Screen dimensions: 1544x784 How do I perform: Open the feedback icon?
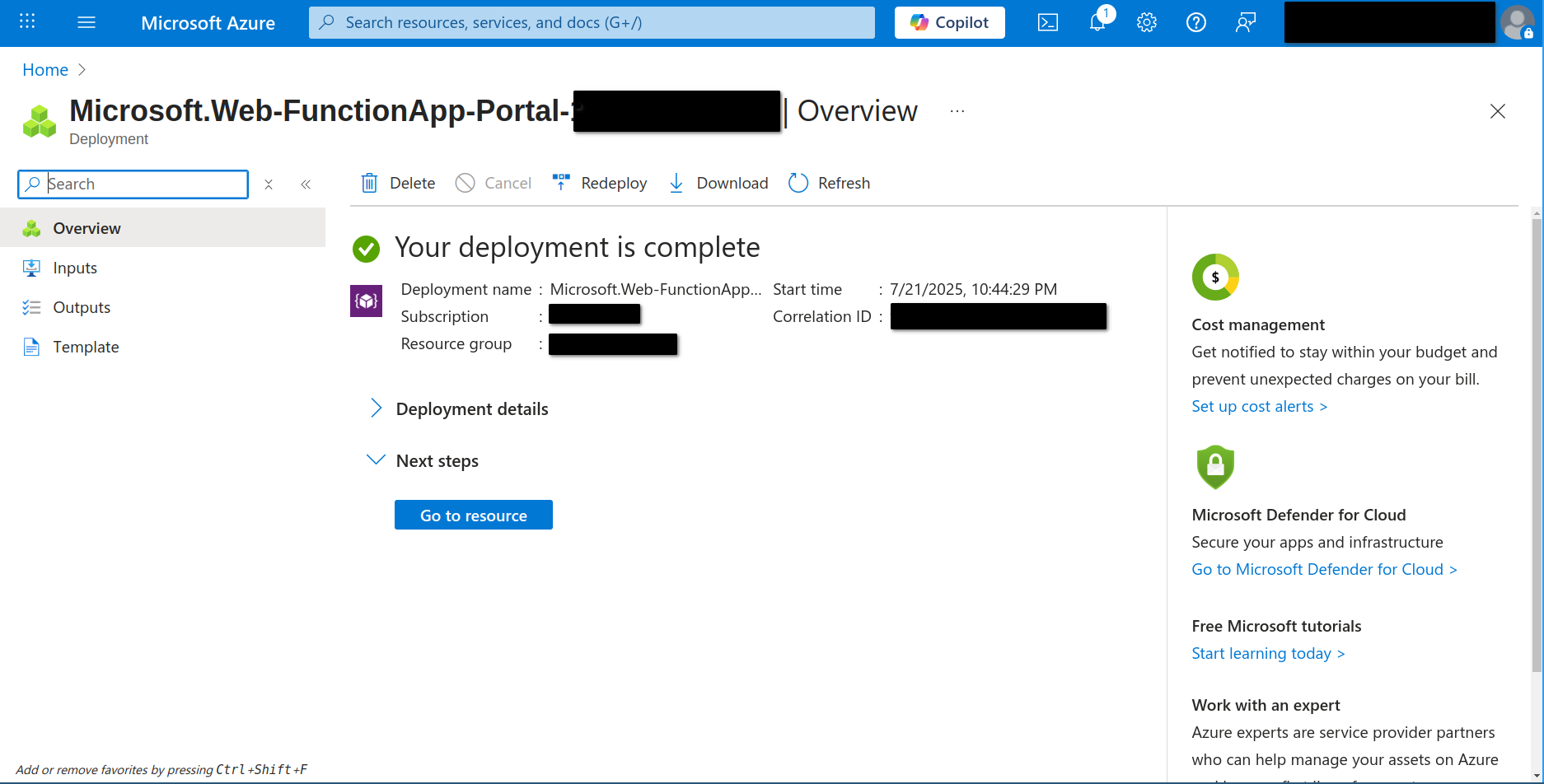[1245, 22]
